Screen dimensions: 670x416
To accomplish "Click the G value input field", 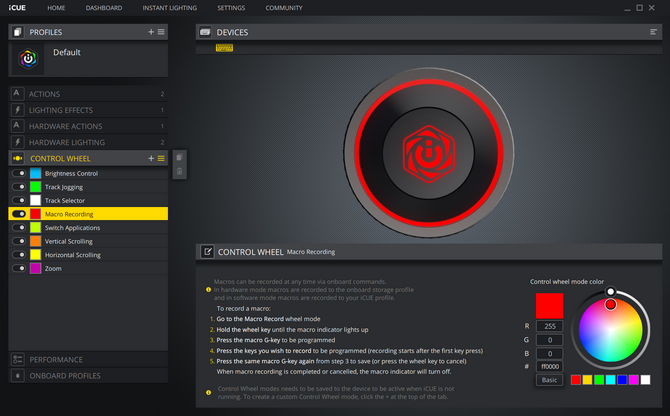I will point(550,340).
